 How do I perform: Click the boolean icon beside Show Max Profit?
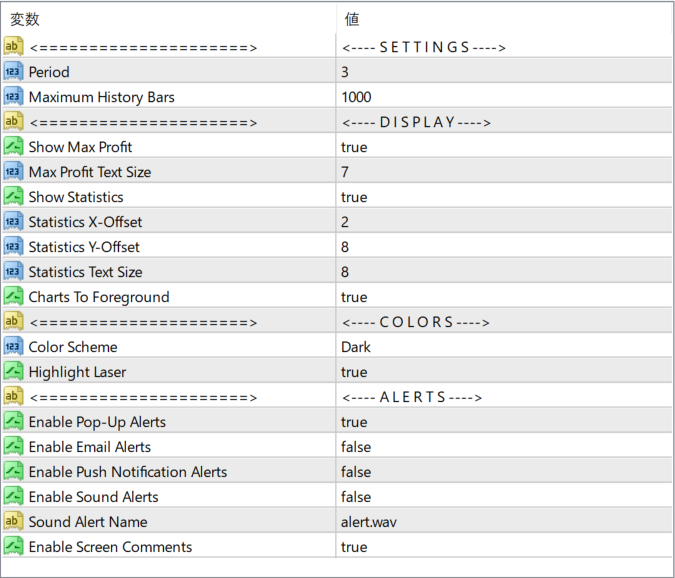(x=13, y=147)
